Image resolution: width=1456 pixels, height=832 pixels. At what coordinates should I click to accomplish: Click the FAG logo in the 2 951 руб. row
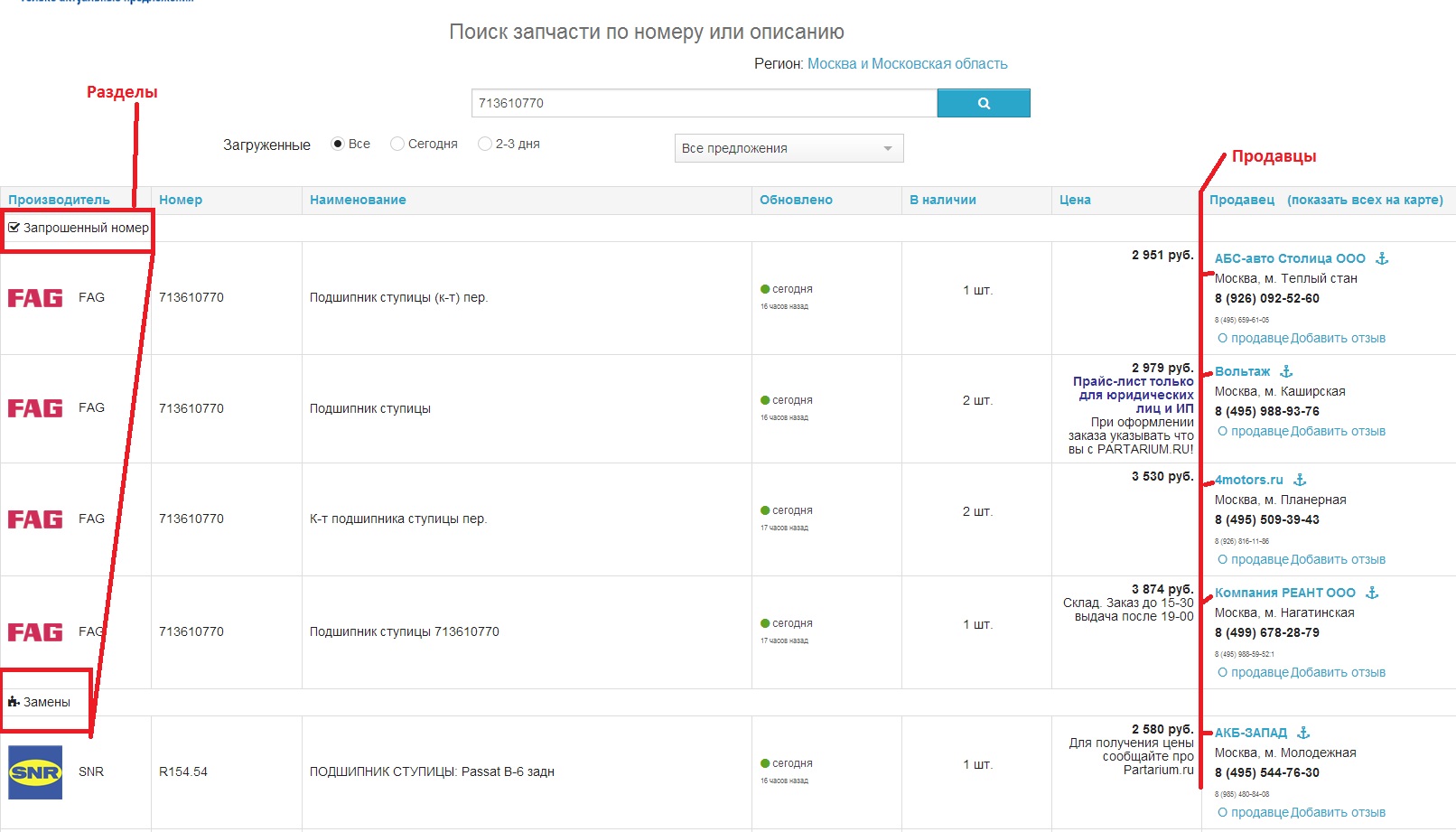35,298
